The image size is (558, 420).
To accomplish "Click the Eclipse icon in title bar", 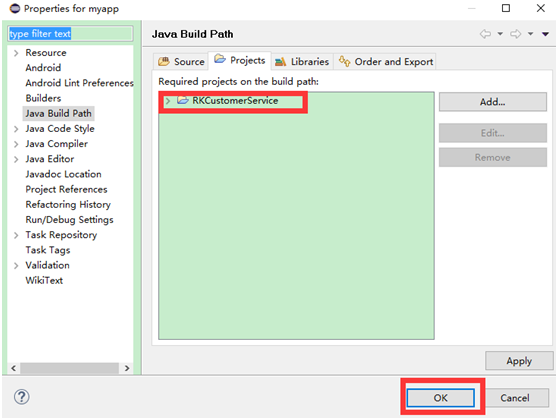I will pyautogui.click(x=15, y=8).
